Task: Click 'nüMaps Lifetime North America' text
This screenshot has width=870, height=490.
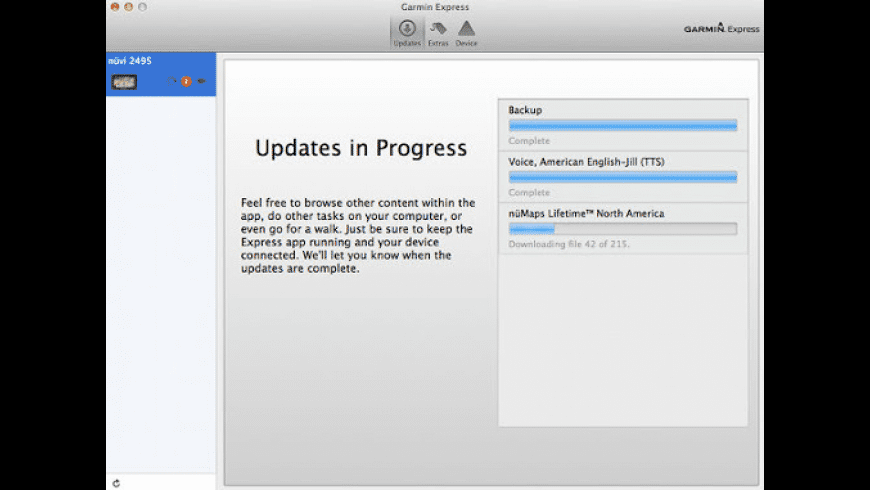Action: pyautogui.click(x=586, y=213)
